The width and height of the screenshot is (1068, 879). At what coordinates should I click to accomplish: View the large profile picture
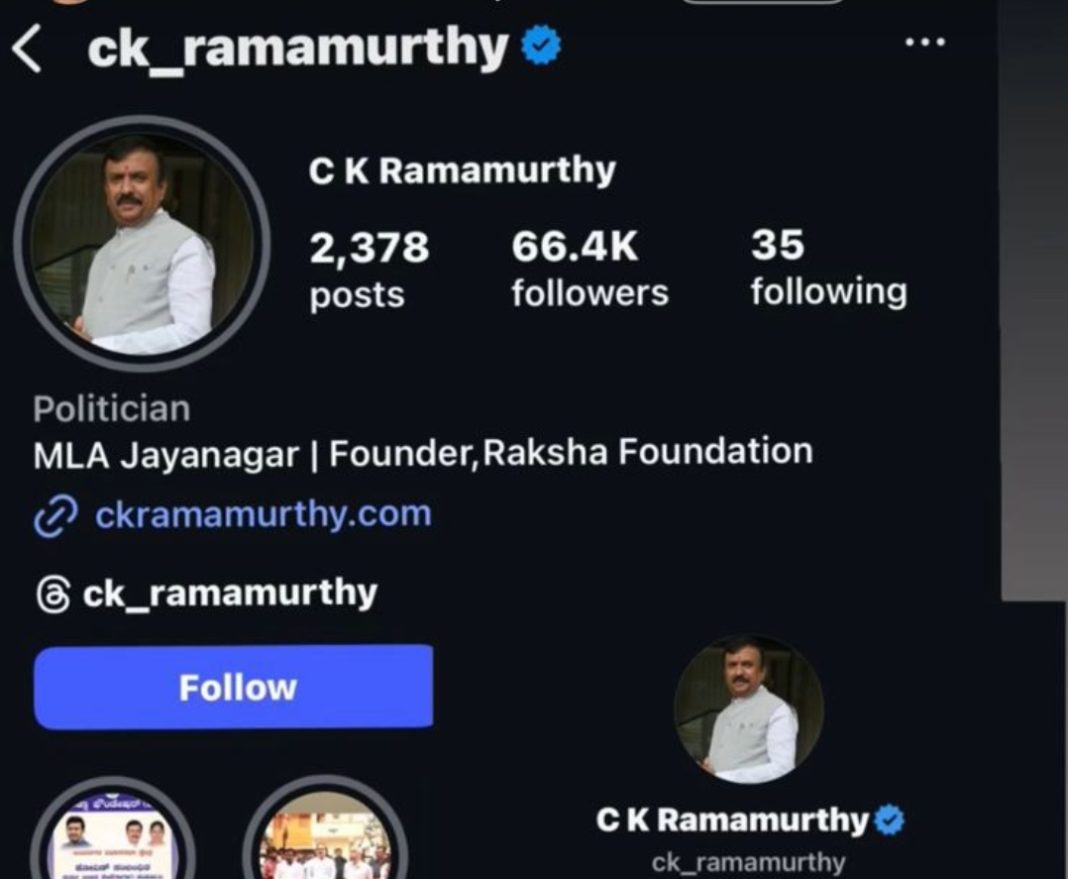pyautogui.click(x=142, y=244)
